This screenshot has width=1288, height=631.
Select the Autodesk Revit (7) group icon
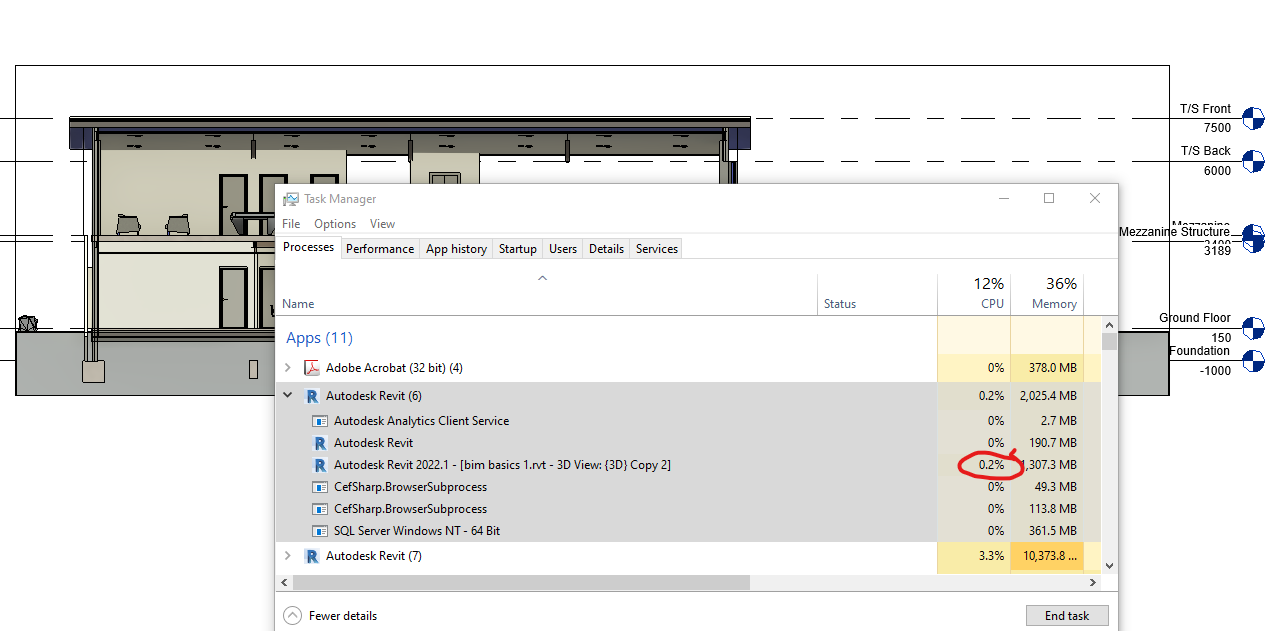(311, 555)
